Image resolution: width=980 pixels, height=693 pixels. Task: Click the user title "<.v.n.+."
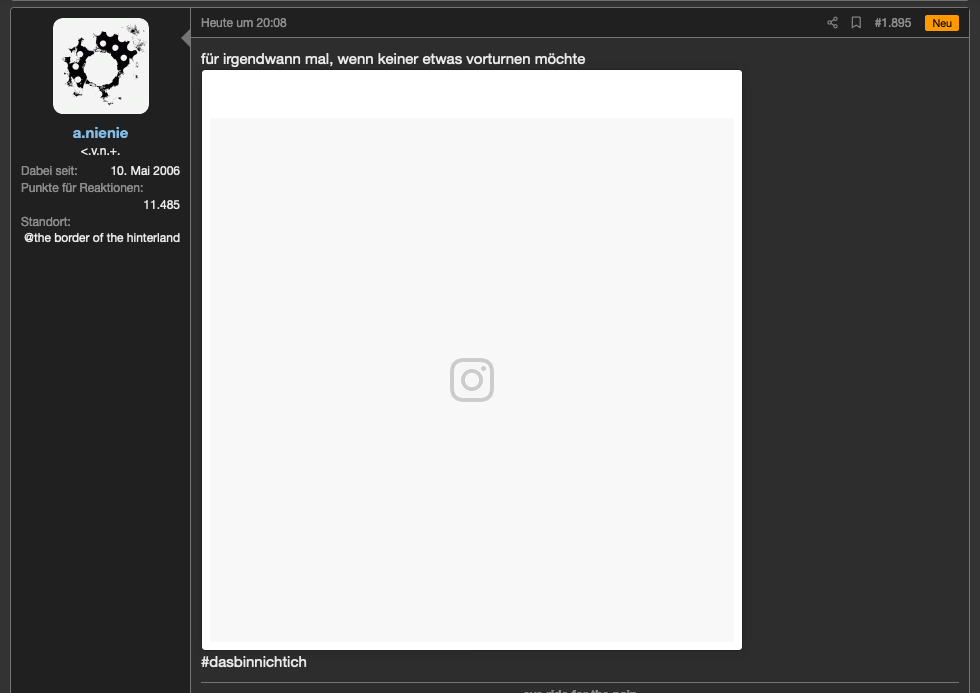tap(101, 151)
